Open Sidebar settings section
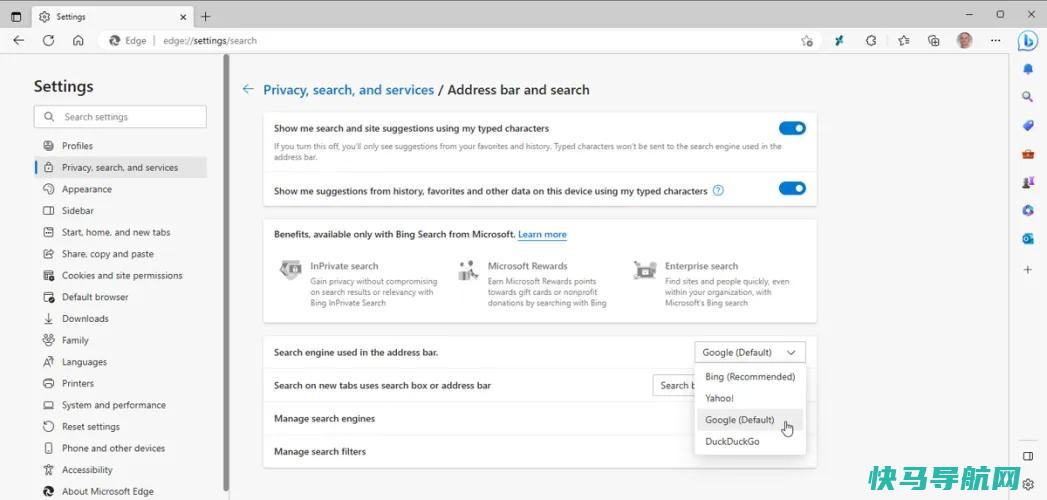This screenshot has width=1047, height=500. 120,210
